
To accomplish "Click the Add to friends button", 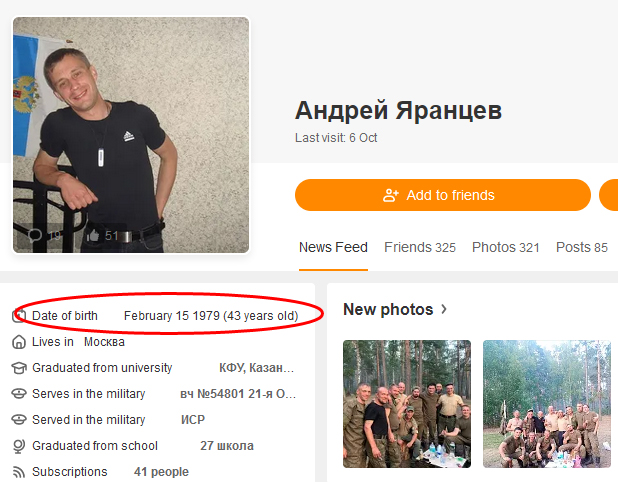I will (x=443, y=195).
